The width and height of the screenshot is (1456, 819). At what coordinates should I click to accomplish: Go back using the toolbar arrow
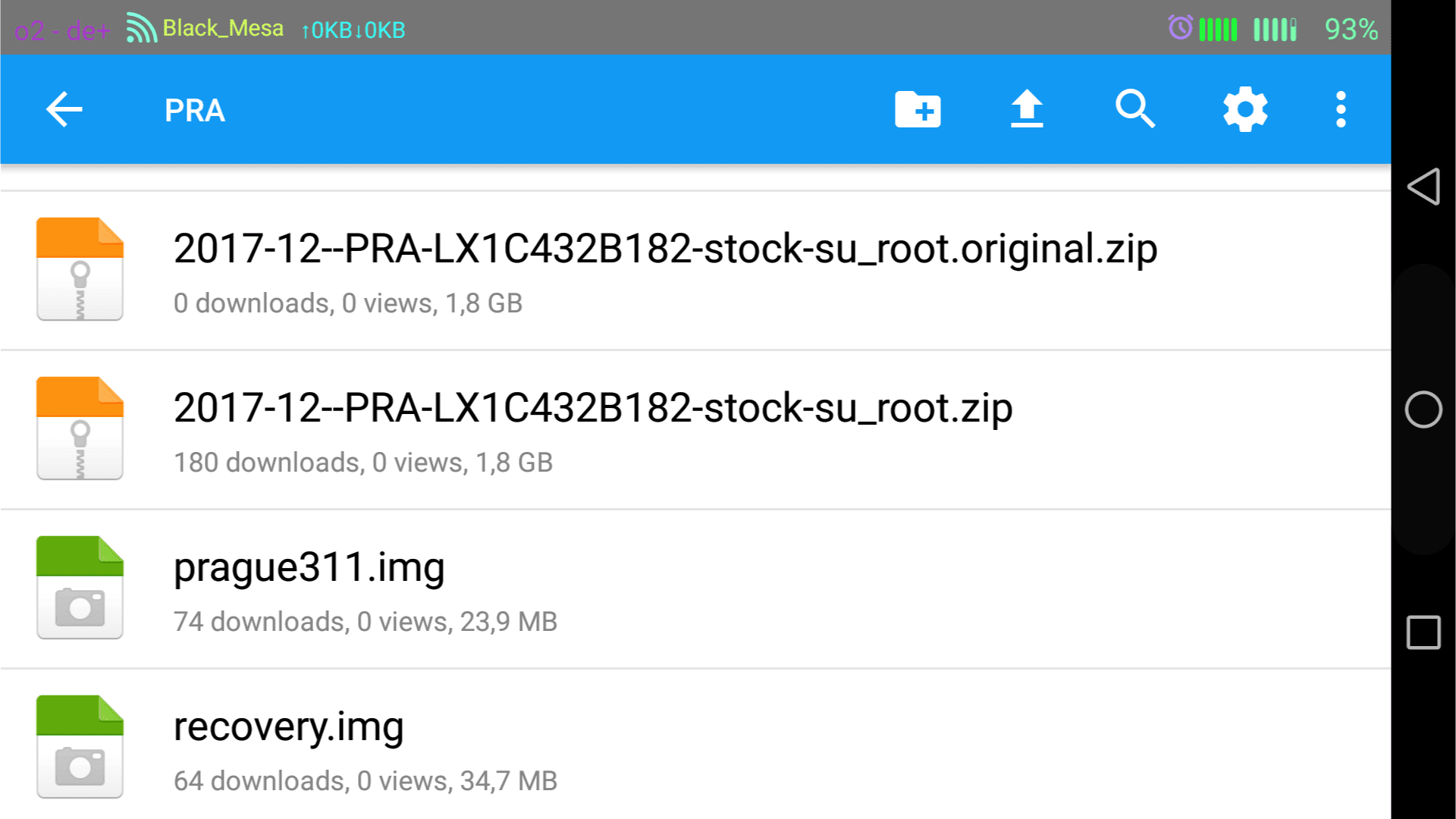point(64,110)
